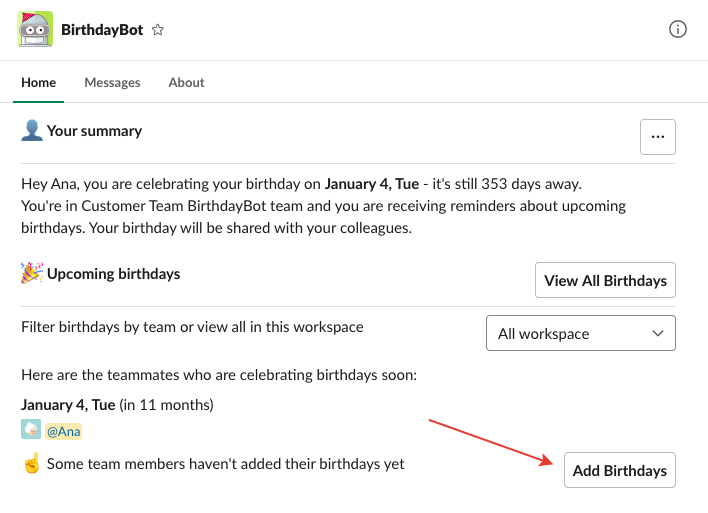Viewport: 708px width, 513px height.
Task: Click the Add Birthdays button
Action: pyautogui.click(x=619, y=470)
